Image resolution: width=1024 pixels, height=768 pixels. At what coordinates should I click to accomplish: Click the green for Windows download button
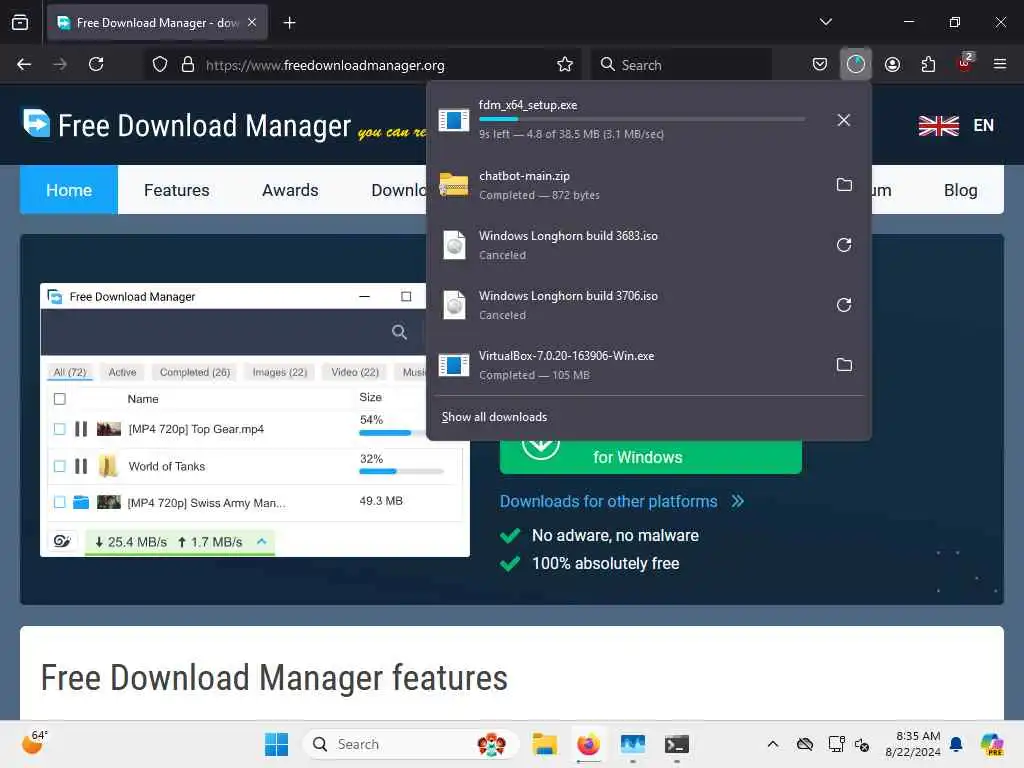(x=650, y=456)
